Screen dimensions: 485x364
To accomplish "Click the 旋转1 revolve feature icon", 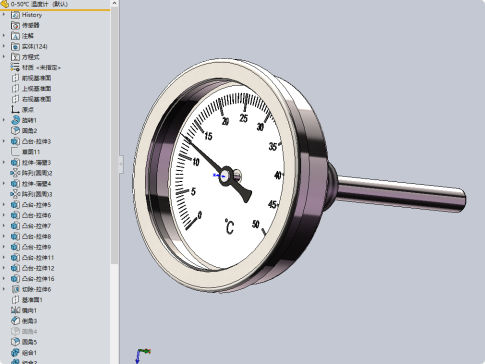I will click(x=15, y=120).
